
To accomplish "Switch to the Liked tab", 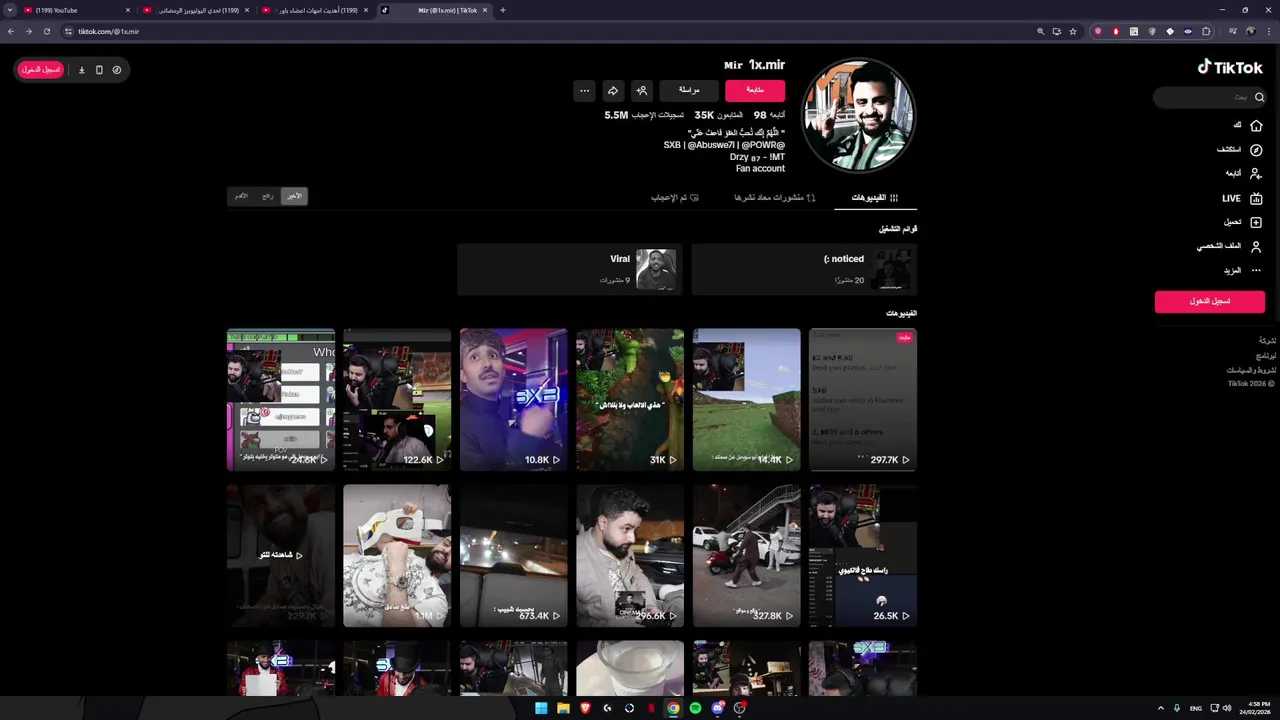I will click(x=675, y=198).
